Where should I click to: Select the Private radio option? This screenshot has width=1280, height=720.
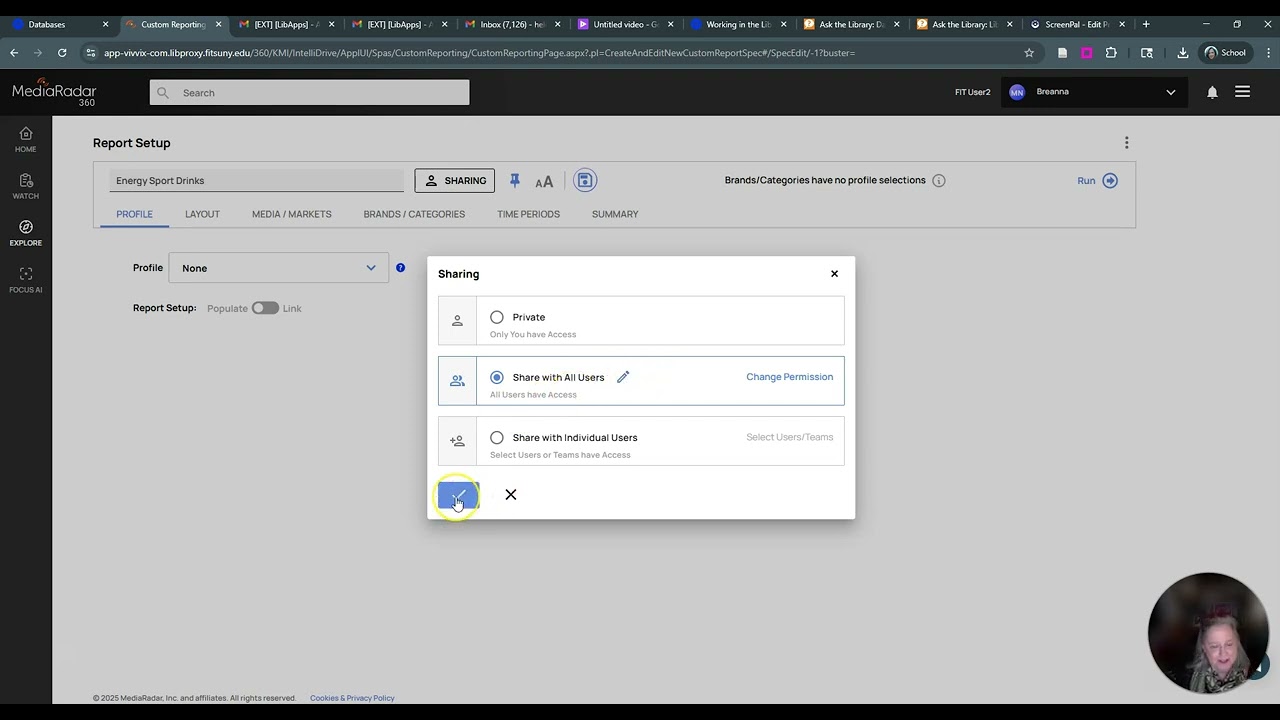497,317
